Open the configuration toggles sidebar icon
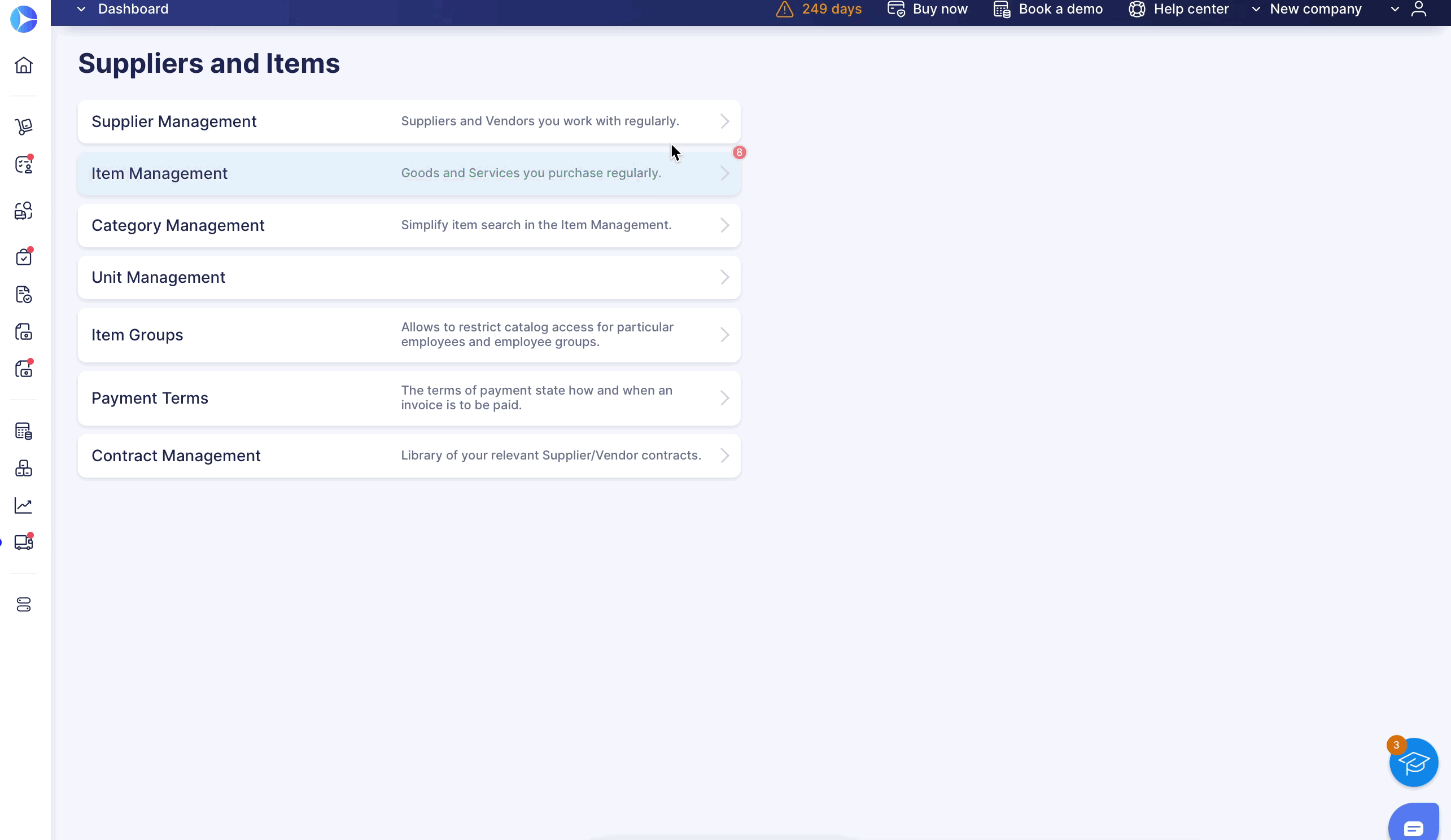This screenshot has width=1451, height=840. pyautogui.click(x=24, y=605)
